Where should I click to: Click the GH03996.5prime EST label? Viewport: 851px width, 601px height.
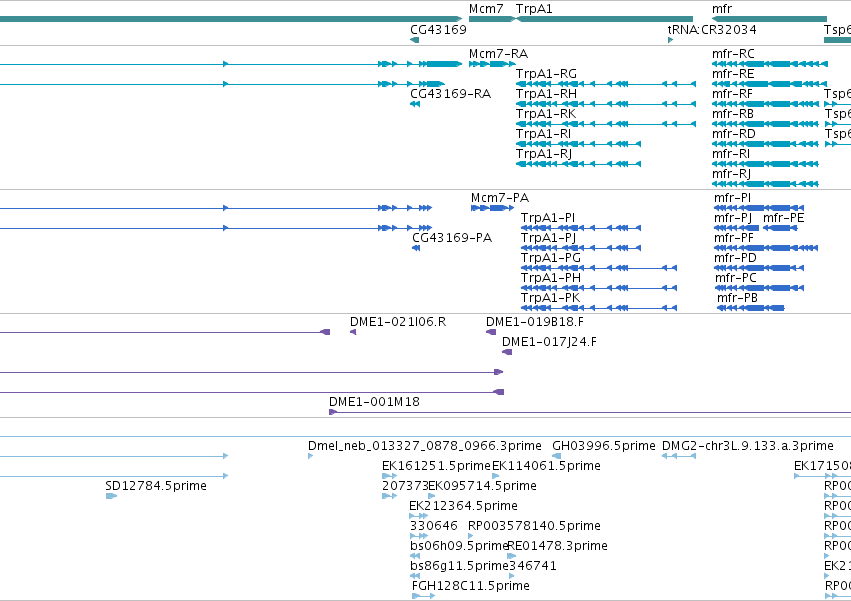604,446
